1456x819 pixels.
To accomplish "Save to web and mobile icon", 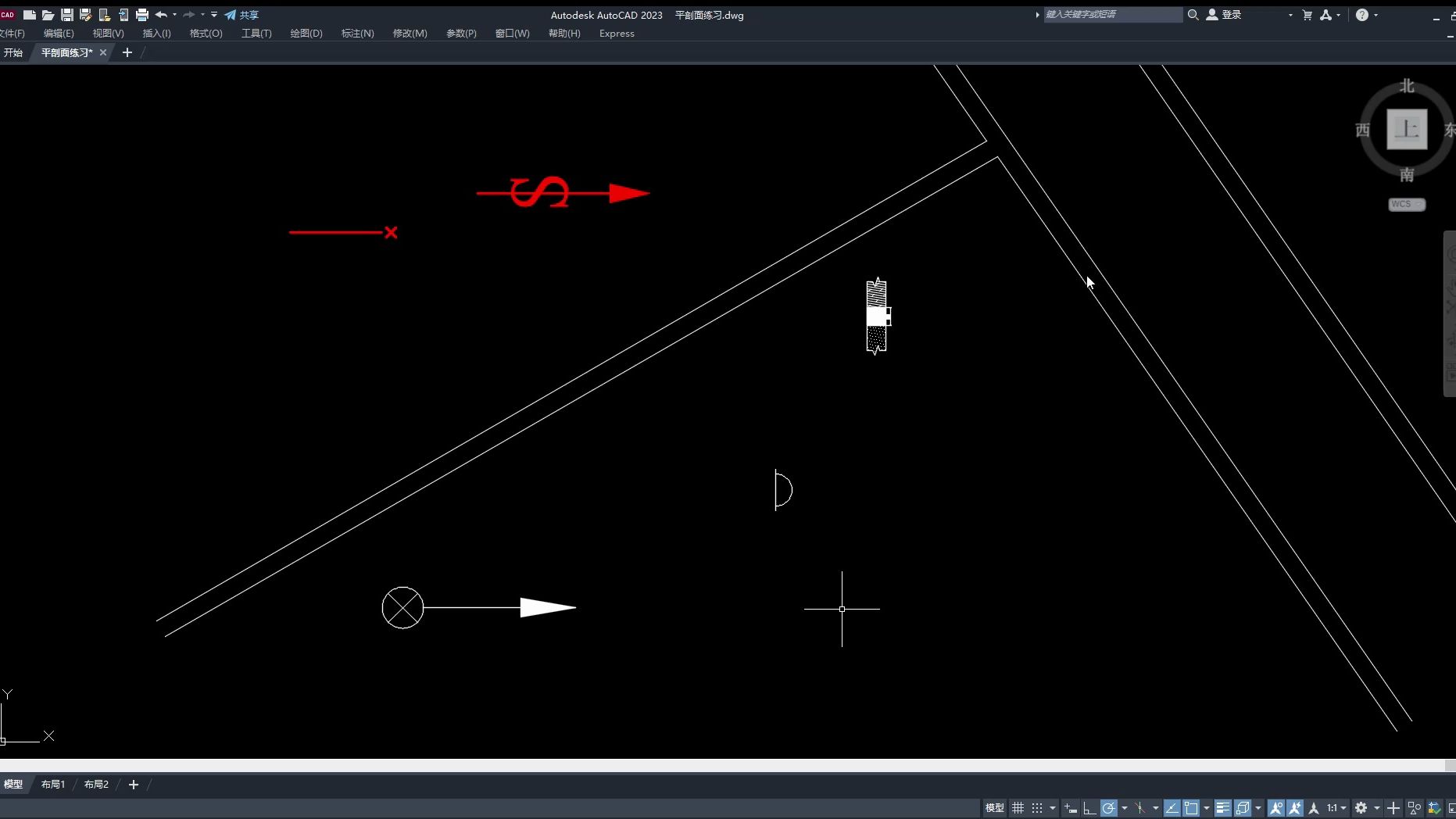I will pyautogui.click(x=123, y=15).
